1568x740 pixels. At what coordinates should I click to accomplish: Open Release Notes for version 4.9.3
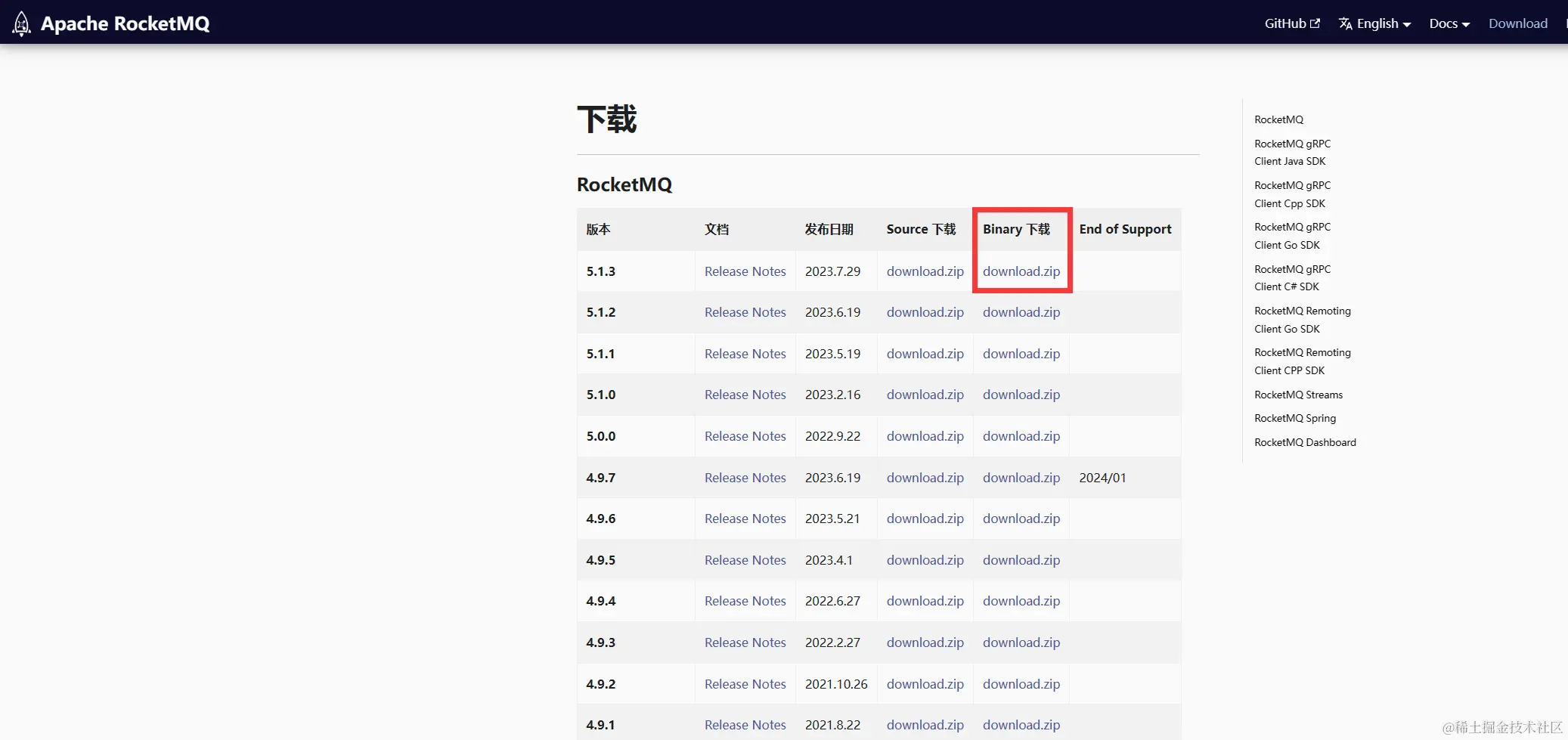[745, 642]
